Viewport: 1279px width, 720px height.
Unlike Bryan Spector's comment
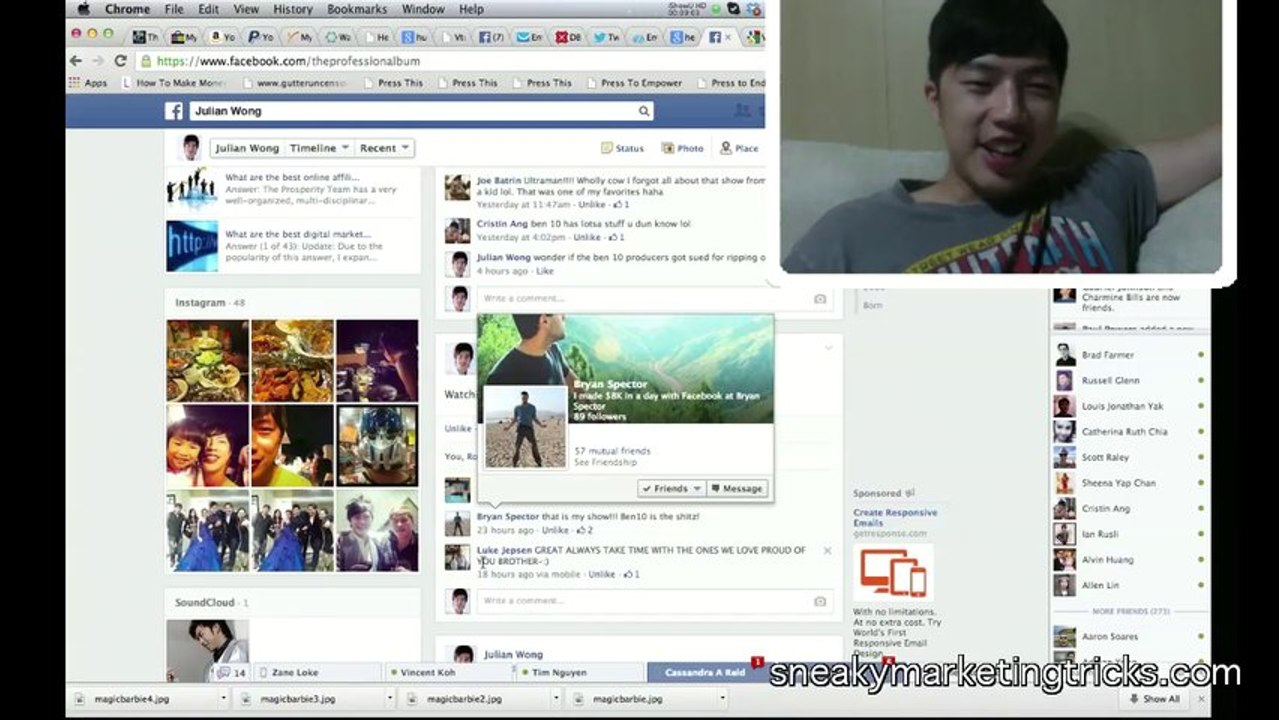coord(554,531)
